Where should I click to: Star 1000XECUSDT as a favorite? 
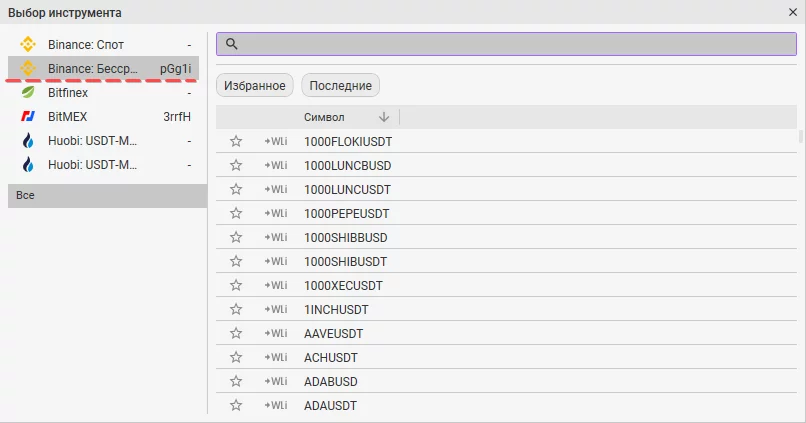pyautogui.click(x=236, y=285)
